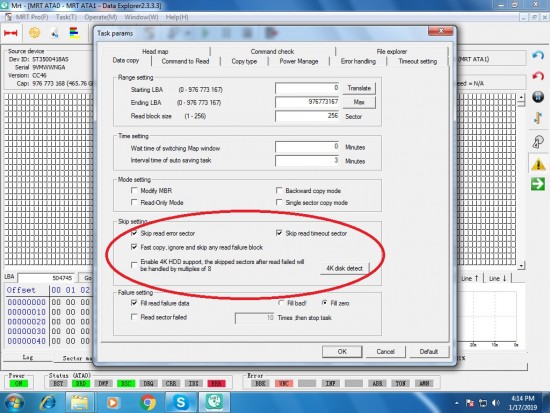Enable the Read-Only Mode checkbox

point(134,202)
